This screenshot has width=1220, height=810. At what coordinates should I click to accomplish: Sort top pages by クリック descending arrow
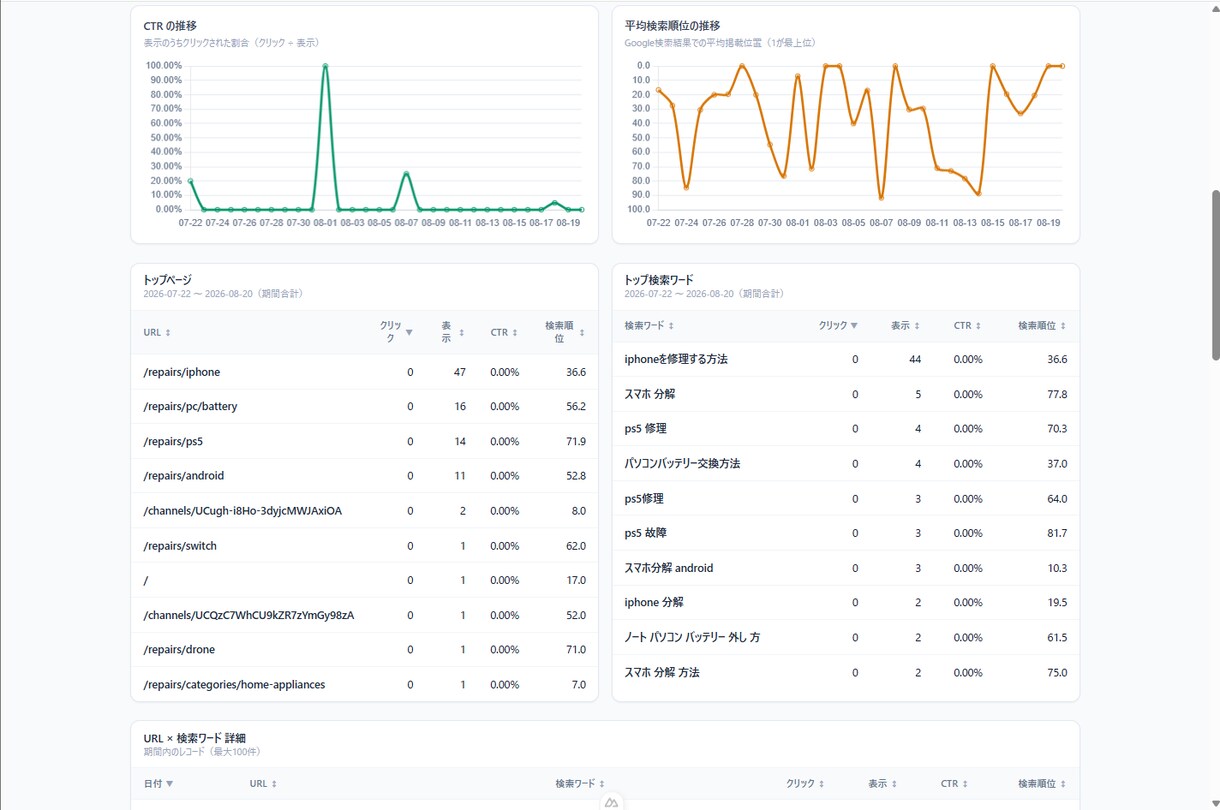point(409,332)
